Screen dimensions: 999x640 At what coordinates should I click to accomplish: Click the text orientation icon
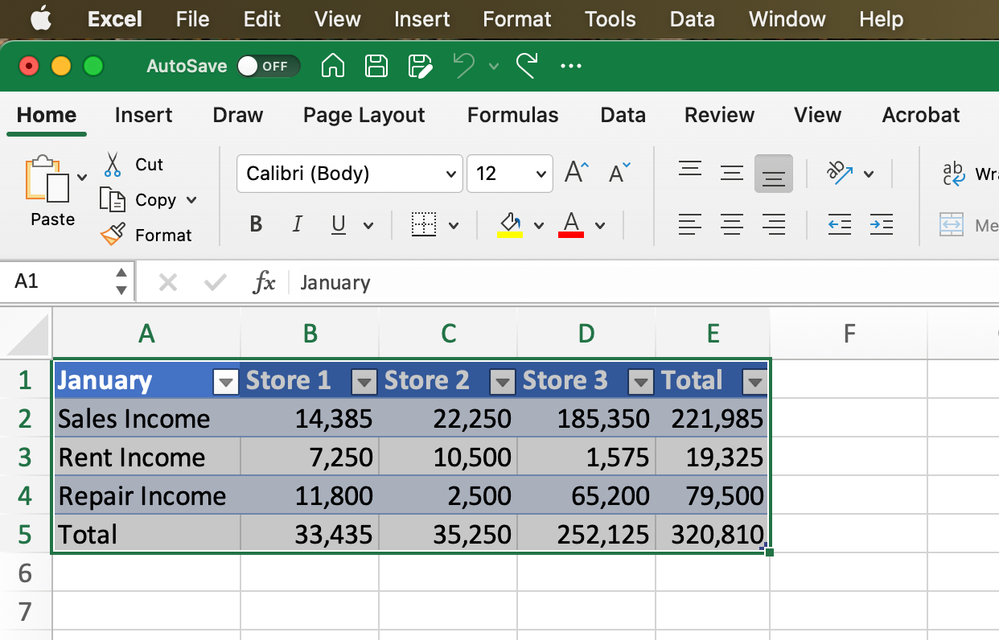tap(839, 173)
